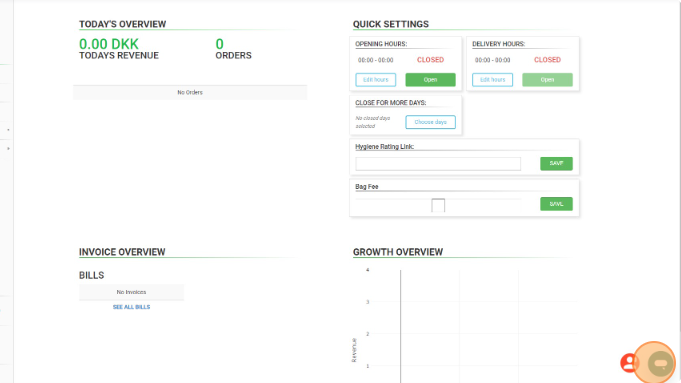681x383 pixels.
Task: Click the Opening Hours 00:00 - 00:00 time
Action: coord(376,60)
